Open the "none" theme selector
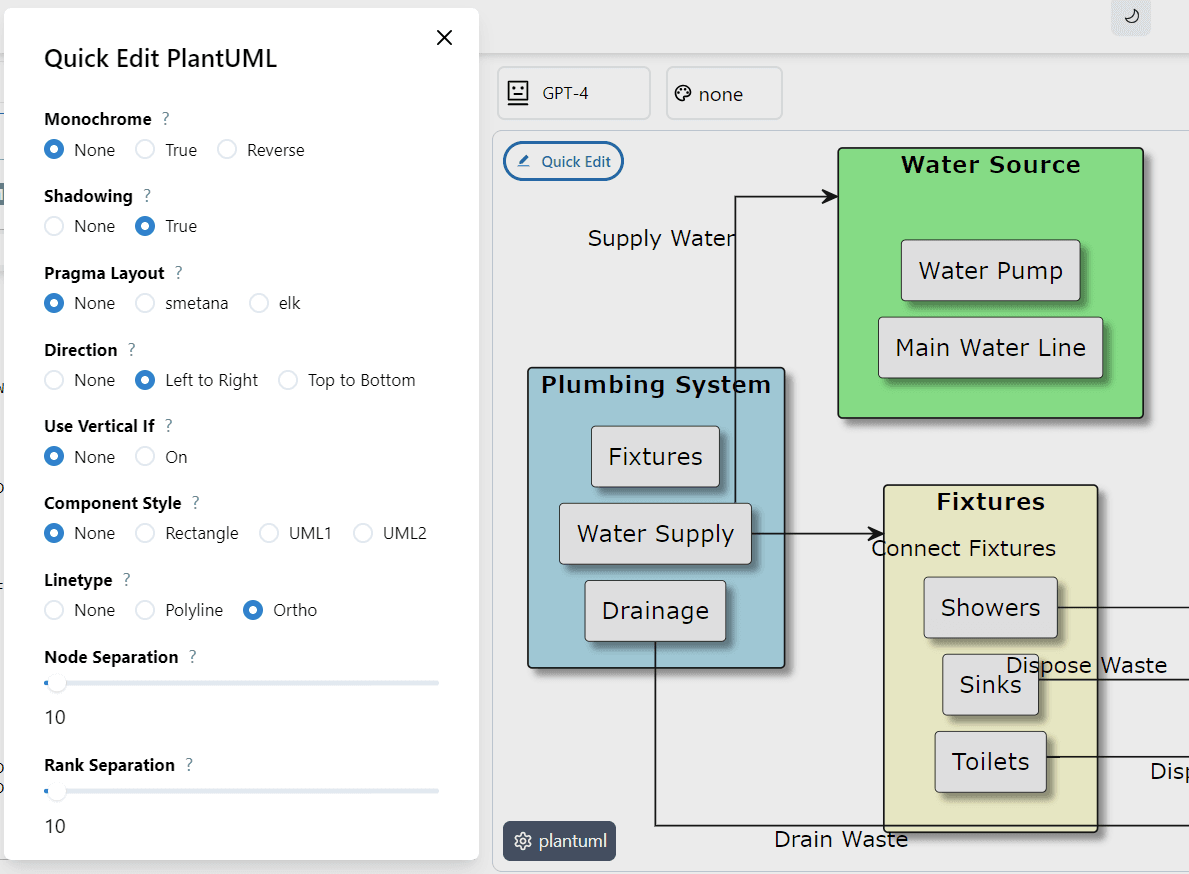This screenshot has height=874, width=1189. (723, 93)
